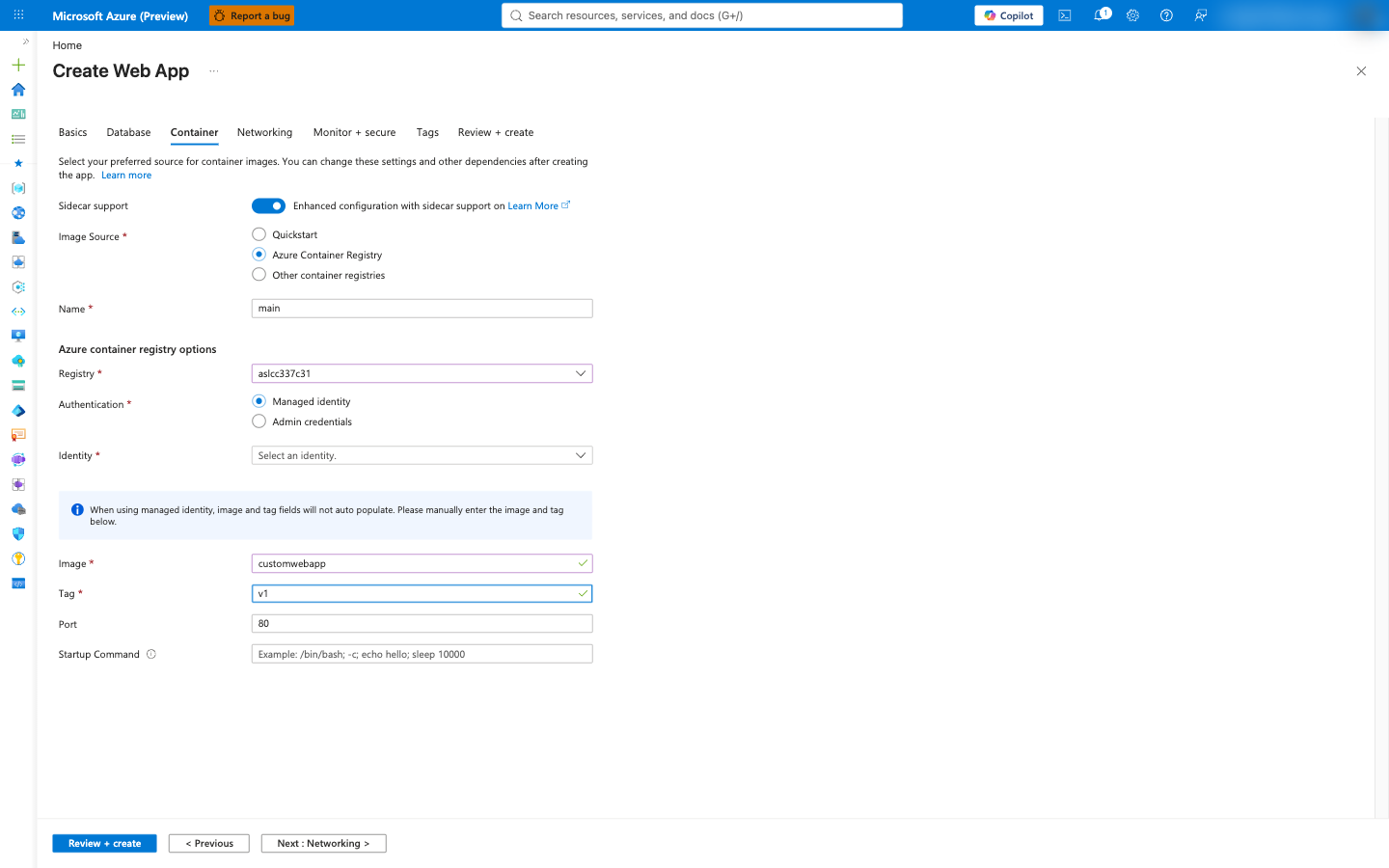Open the blue shield security icon
Image resolution: width=1389 pixels, height=868 pixels.
(18, 533)
